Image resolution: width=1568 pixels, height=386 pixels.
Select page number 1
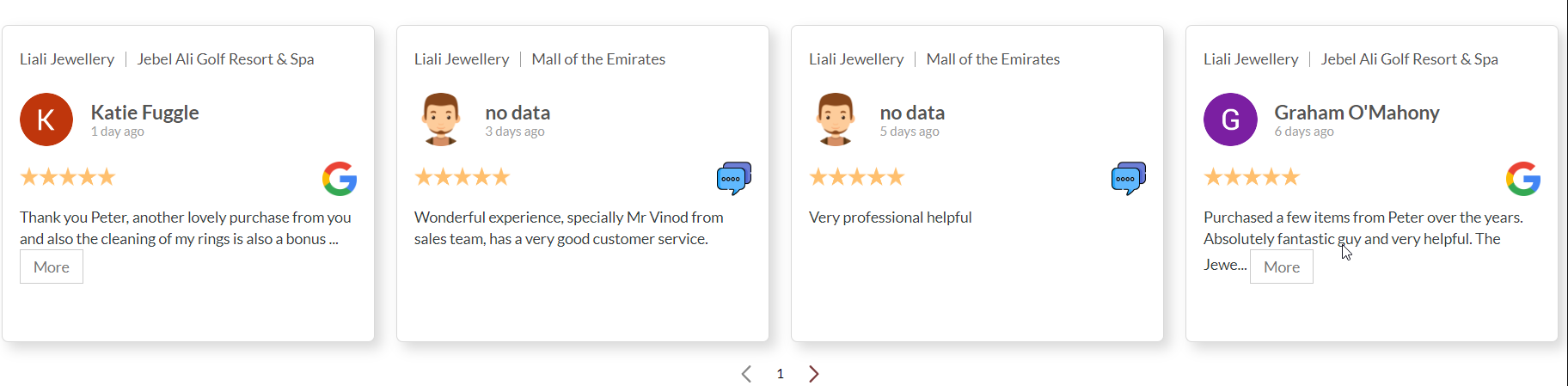(780, 374)
